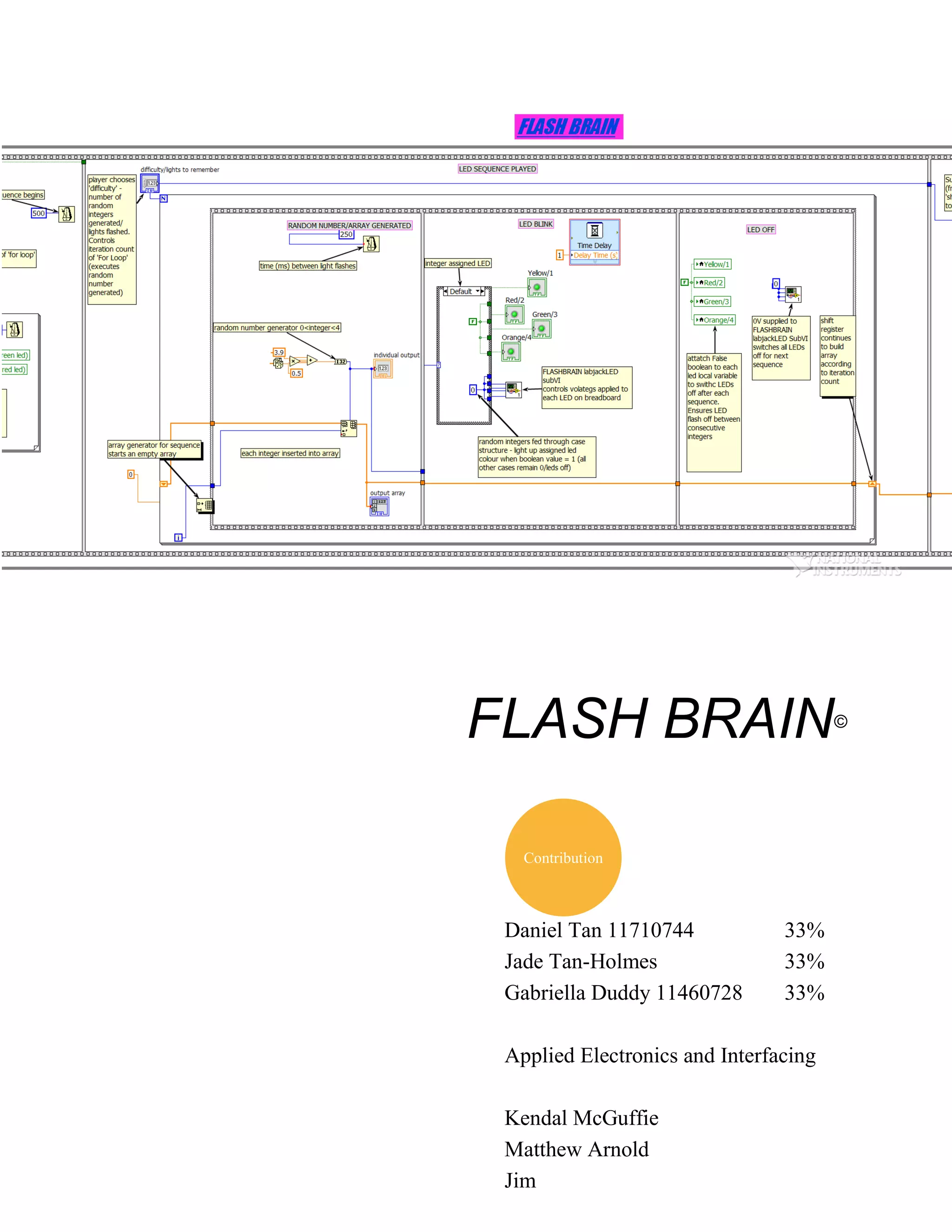Click the multiply node after the dice
This screenshot has height=1232, width=952.
click(x=295, y=361)
